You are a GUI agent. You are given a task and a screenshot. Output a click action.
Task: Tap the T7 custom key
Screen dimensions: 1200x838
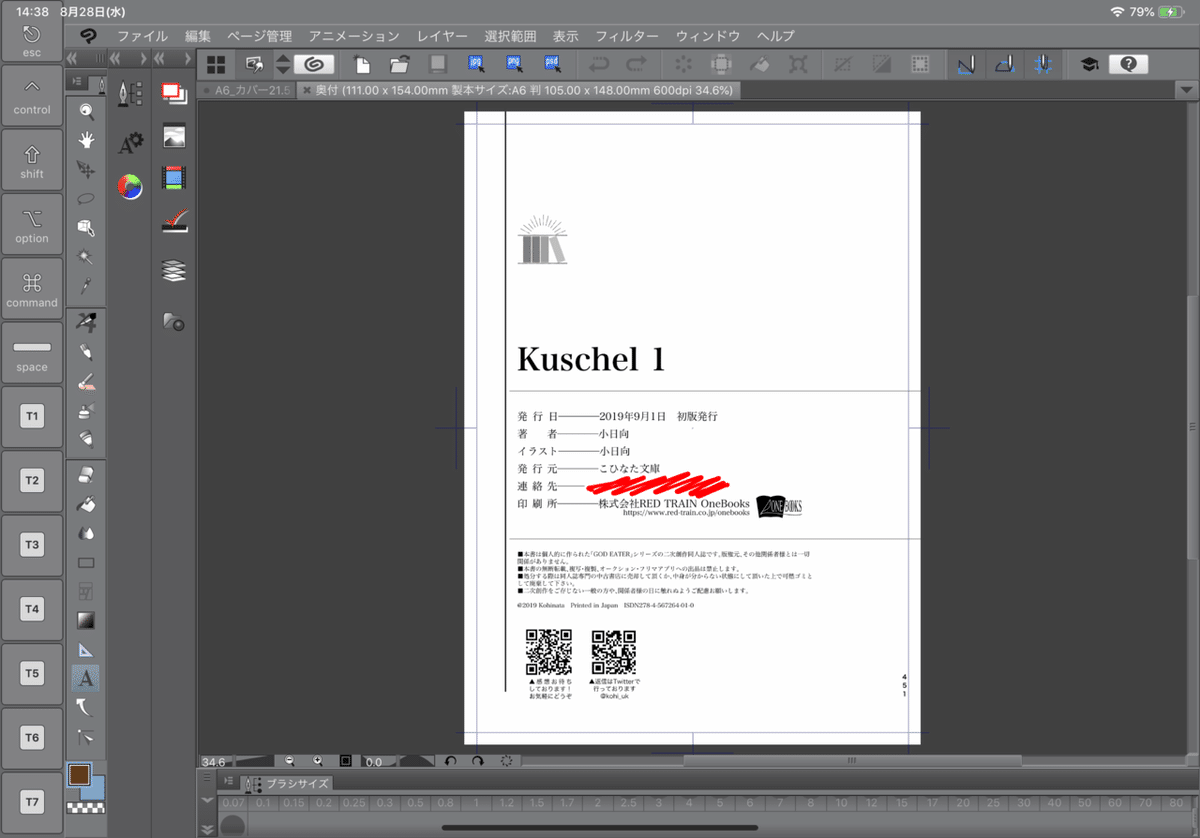[32, 802]
